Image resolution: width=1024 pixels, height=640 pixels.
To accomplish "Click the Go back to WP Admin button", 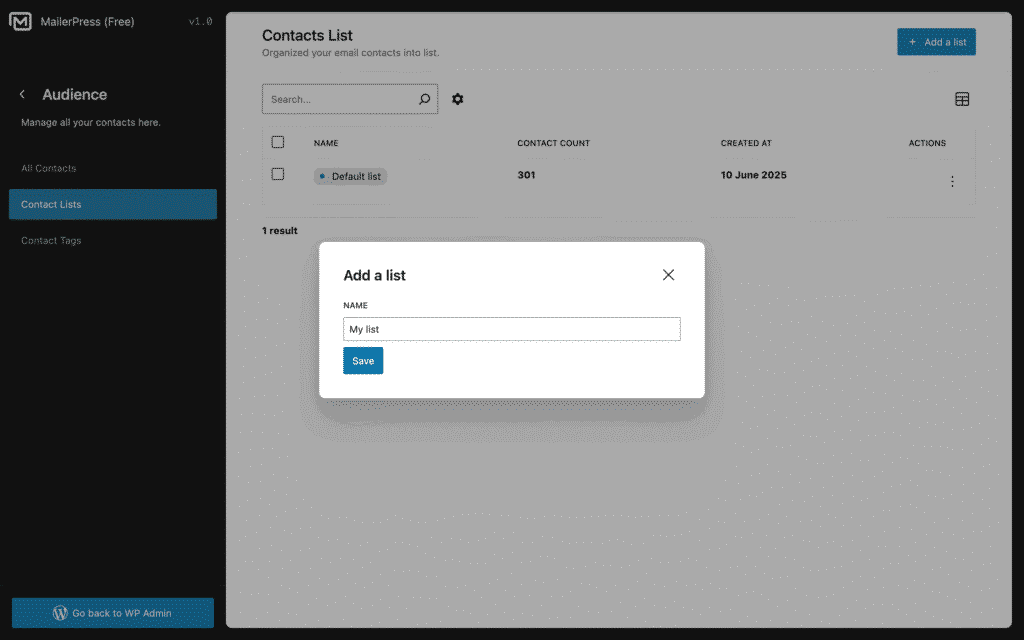I will pos(112,613).
